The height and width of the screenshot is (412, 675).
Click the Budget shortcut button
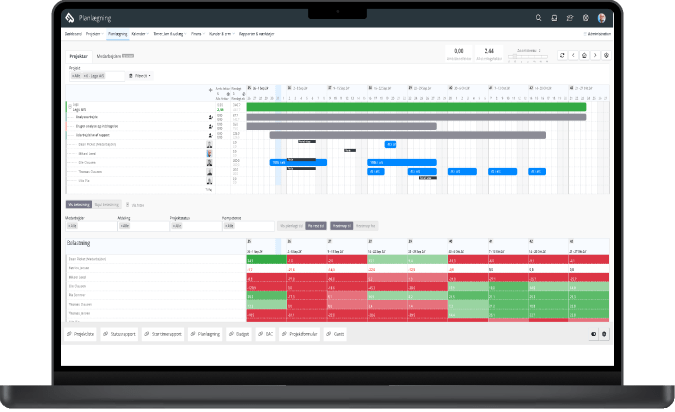click(x=238, y=334)
